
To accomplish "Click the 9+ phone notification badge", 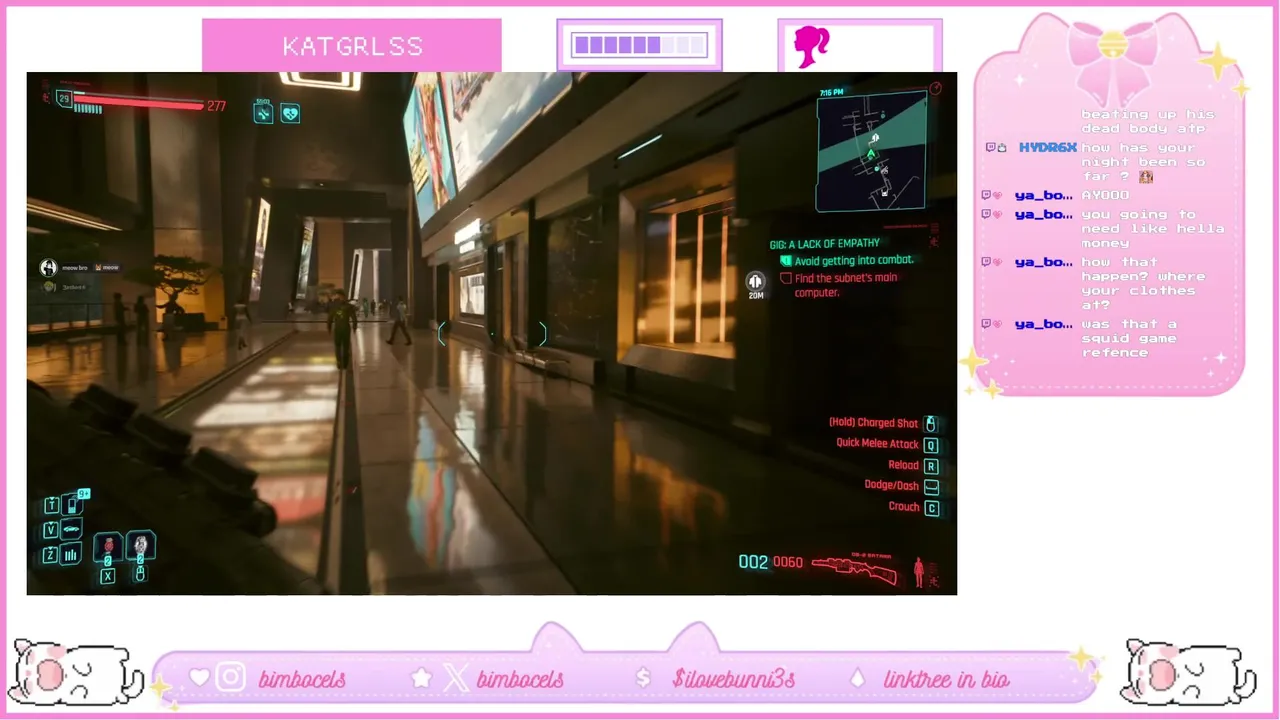I will [x=84, y=494].
